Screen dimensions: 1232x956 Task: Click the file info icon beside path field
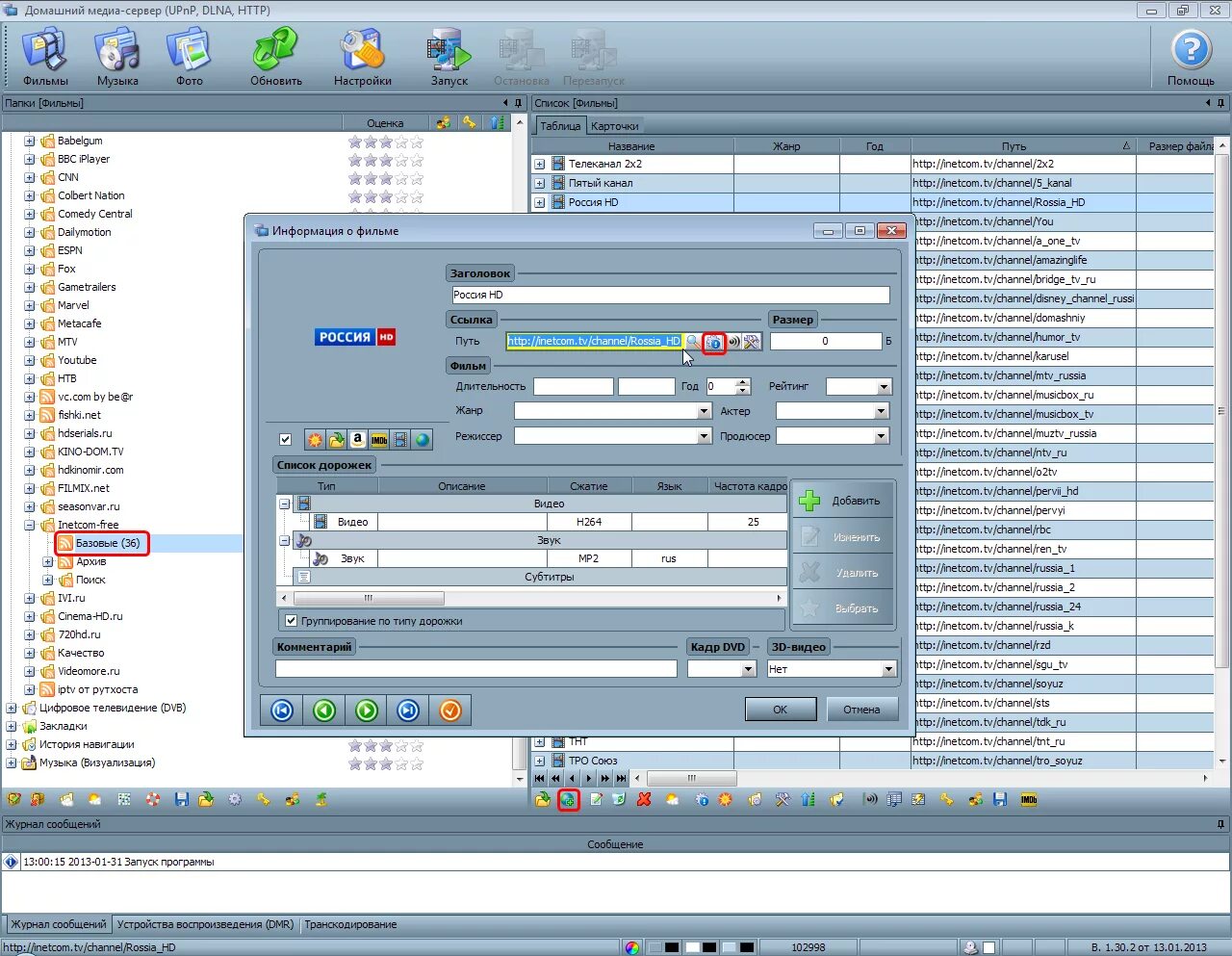714,342
